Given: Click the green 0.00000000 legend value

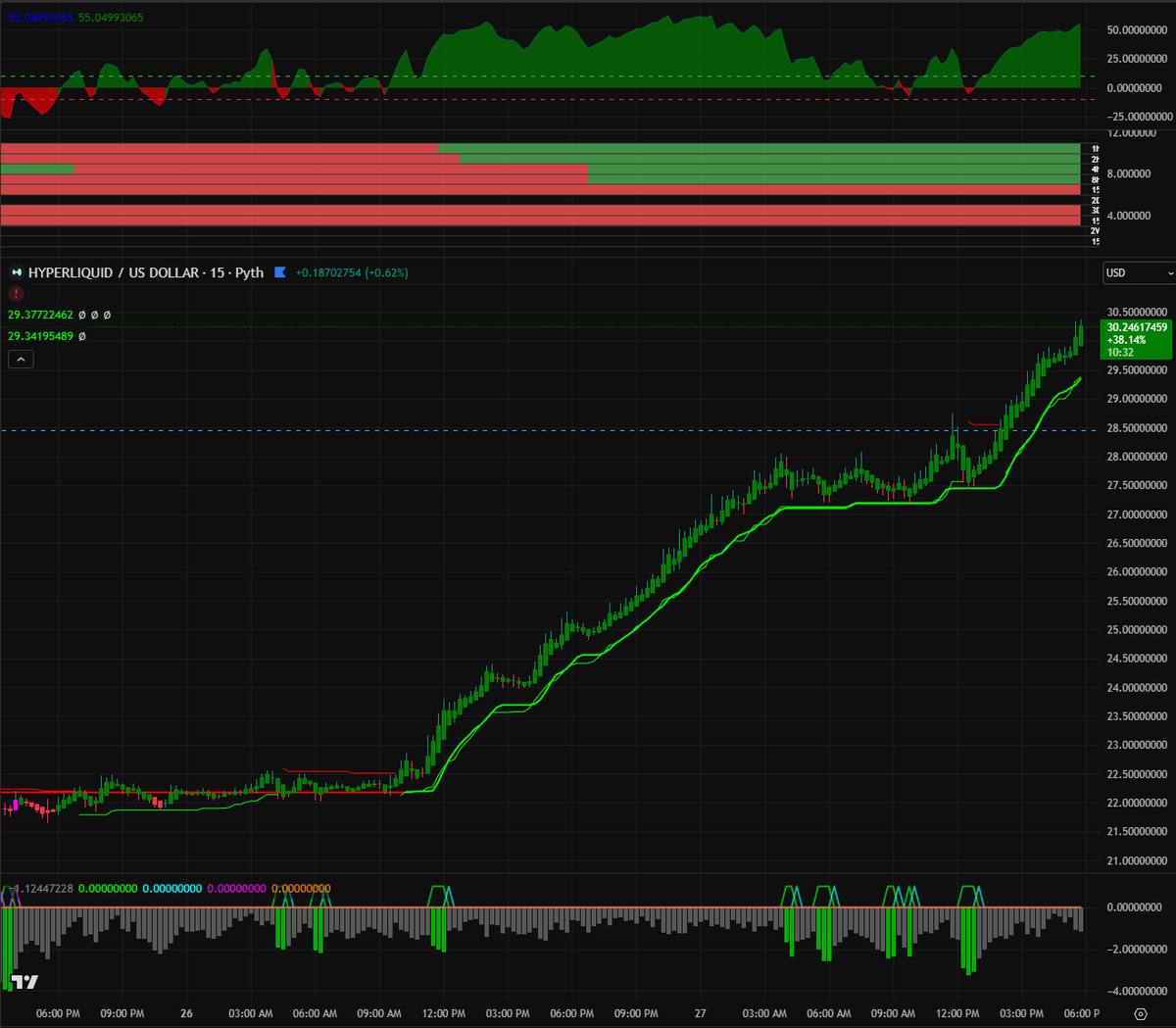Looking at the screenshot, I should pyautogui.click(x=108, y=889).
